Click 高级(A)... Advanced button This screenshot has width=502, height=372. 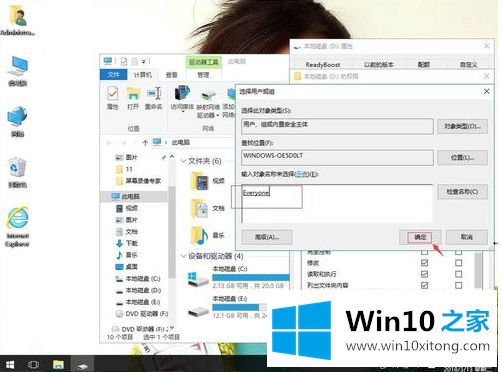pyautogui.click(x=267, y=237)
